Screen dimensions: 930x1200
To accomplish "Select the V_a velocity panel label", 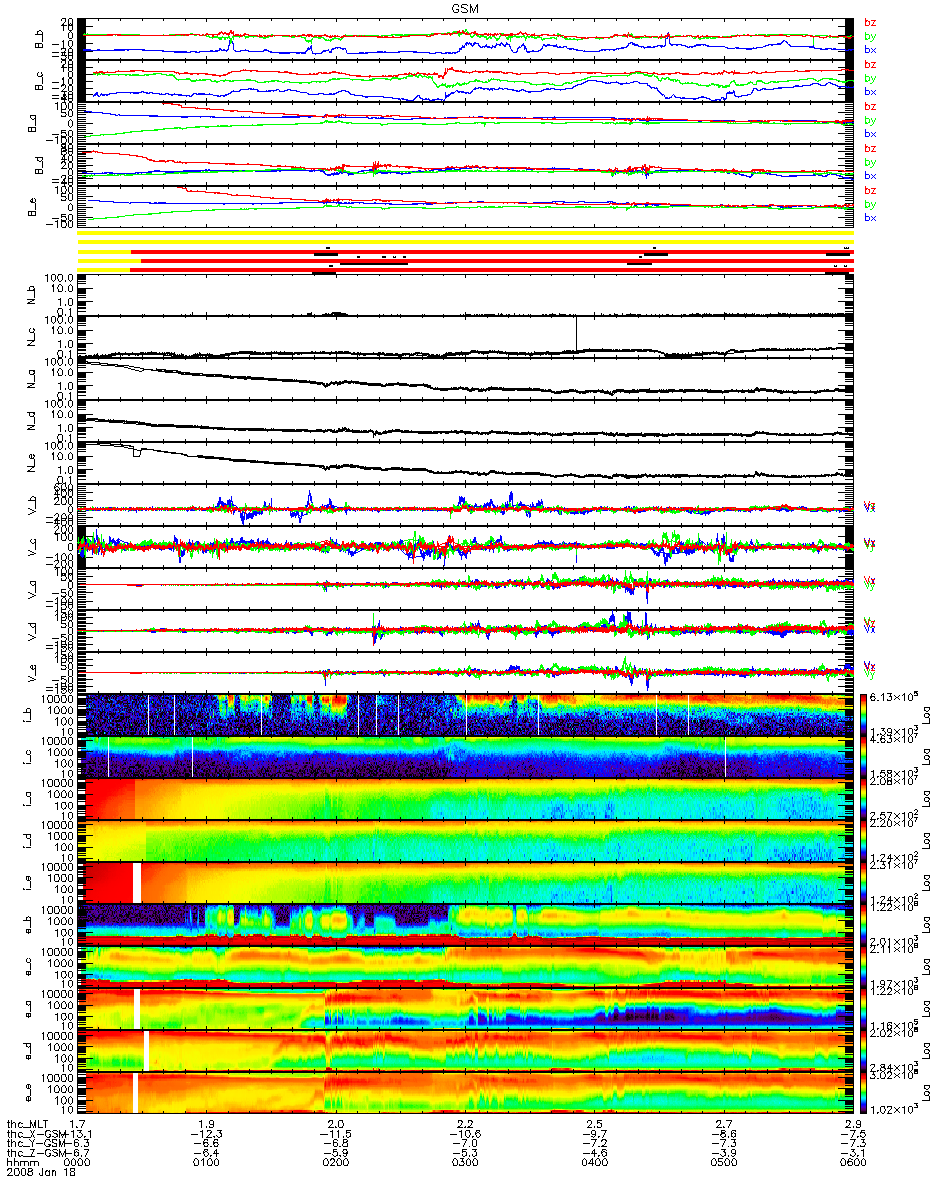I will click(30, 589).
